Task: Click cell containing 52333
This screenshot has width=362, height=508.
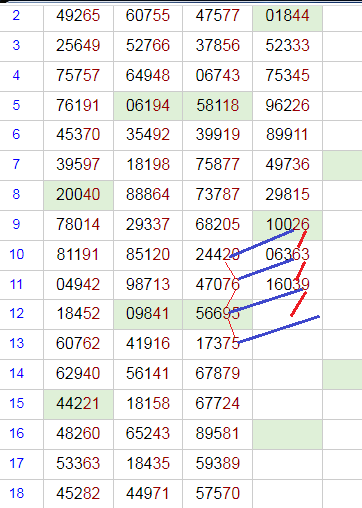Action: point(287,46)
